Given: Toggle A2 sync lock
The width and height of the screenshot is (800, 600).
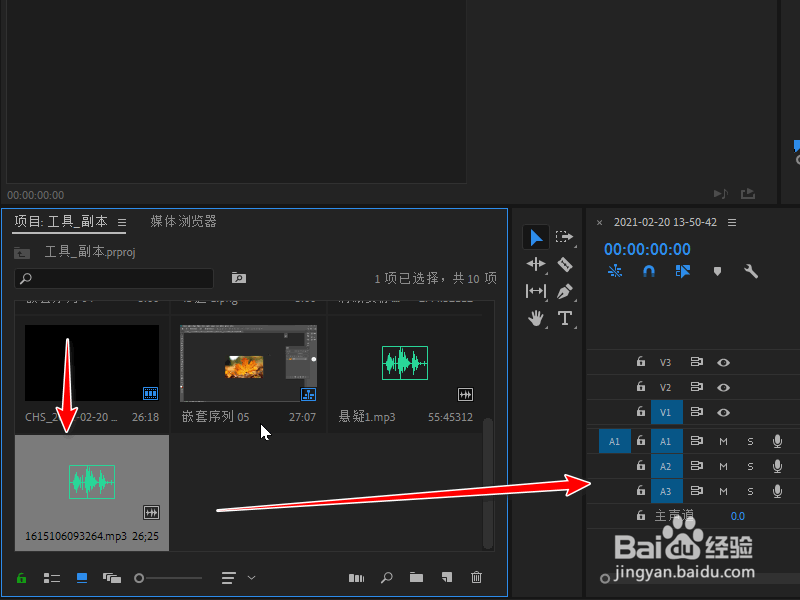Looking at the screenshot, I should [696, 465].
